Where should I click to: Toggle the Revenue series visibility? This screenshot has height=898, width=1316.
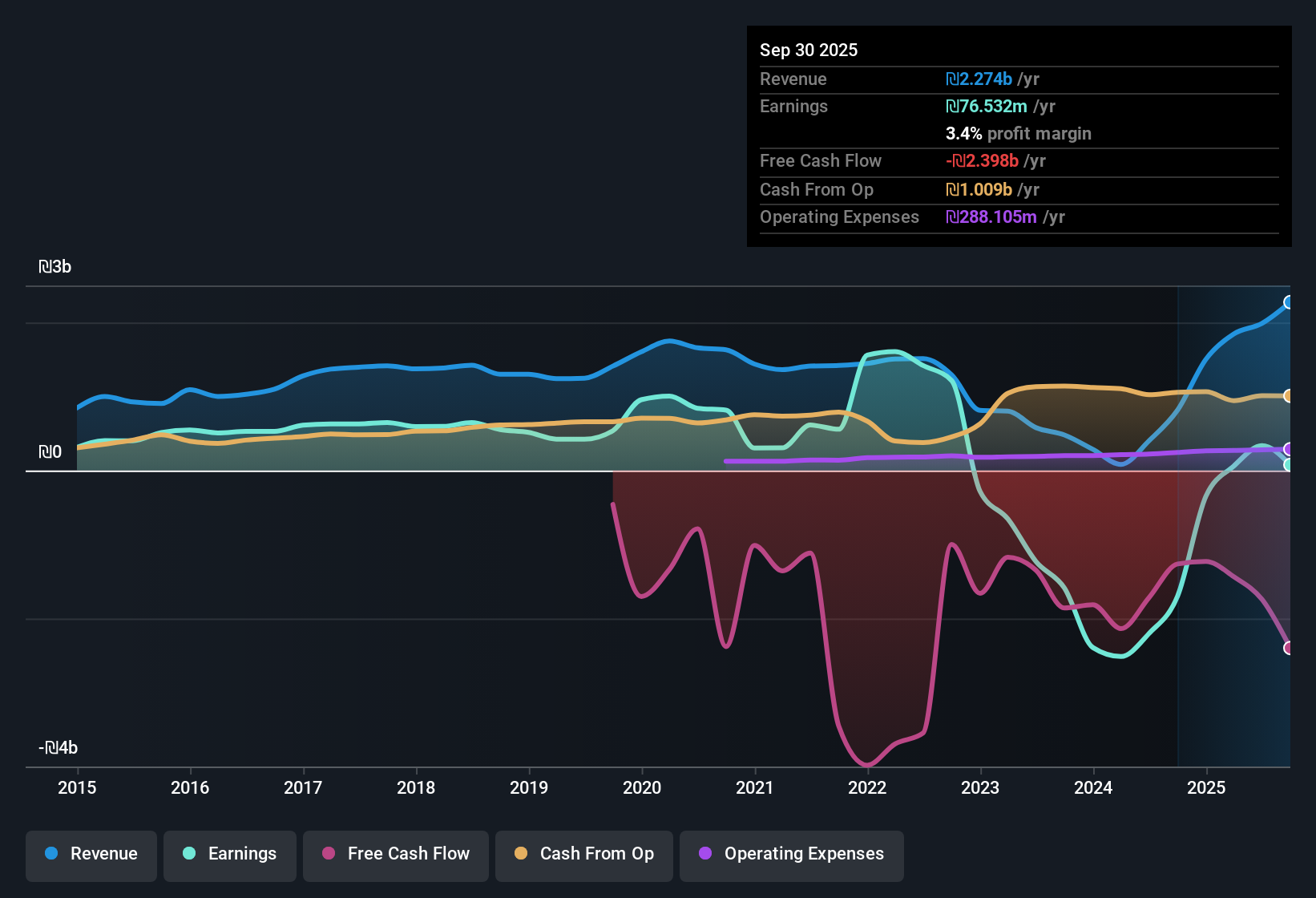91,854
